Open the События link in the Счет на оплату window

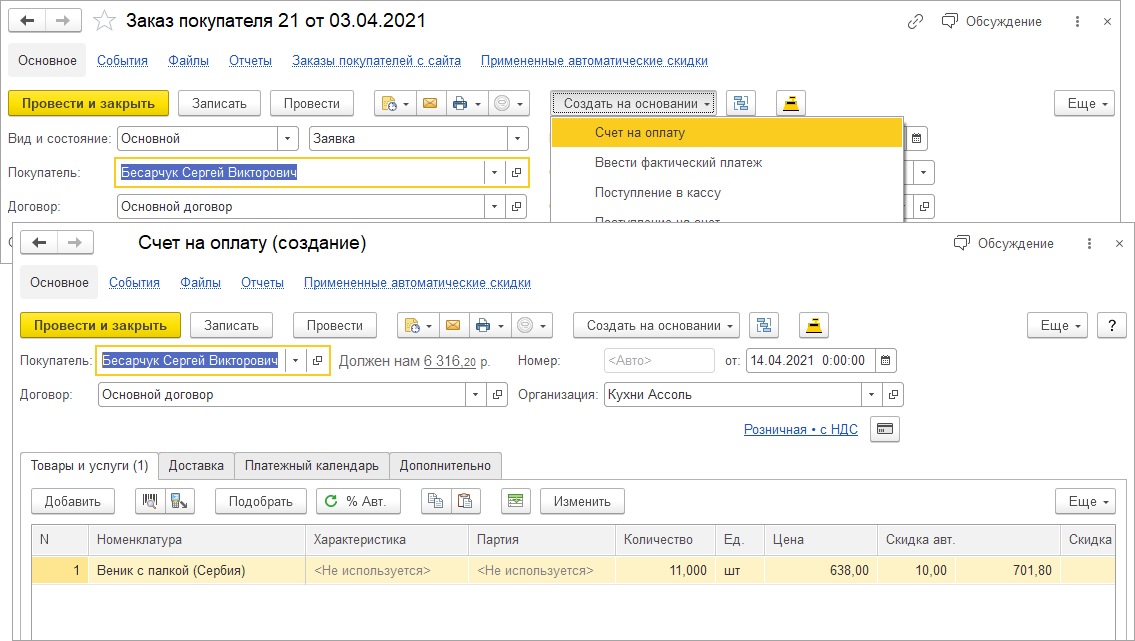(x=135, y=283)
